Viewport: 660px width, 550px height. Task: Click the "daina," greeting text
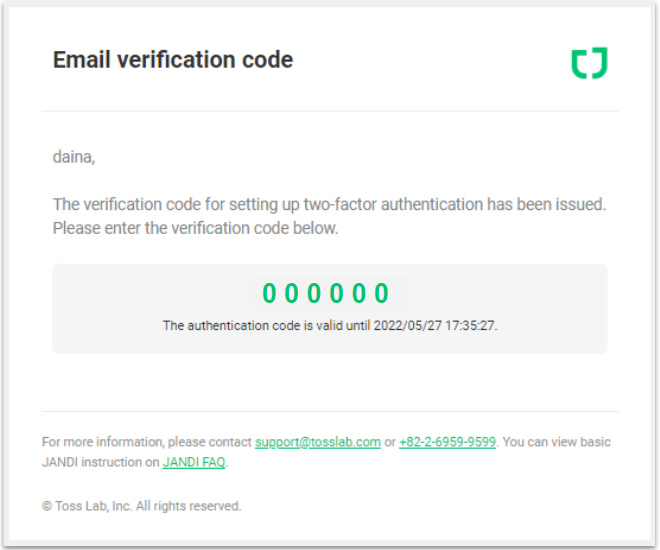tap(74, 157)
